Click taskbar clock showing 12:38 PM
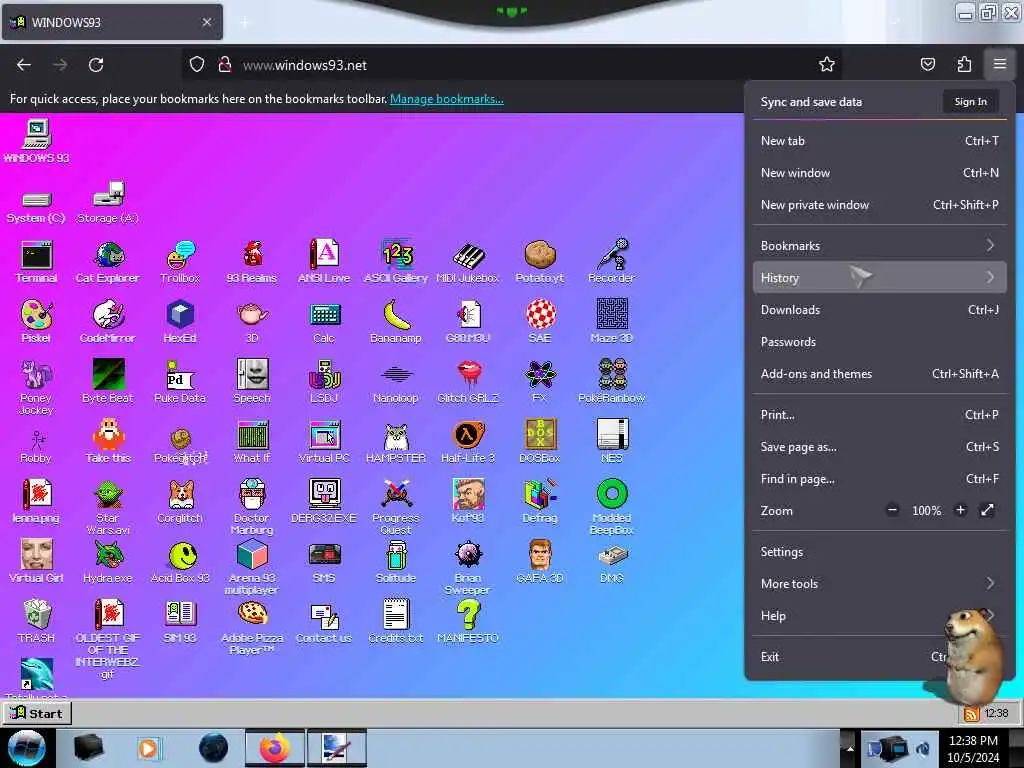This screenshot has width=1024, height=768. (973, 748)
